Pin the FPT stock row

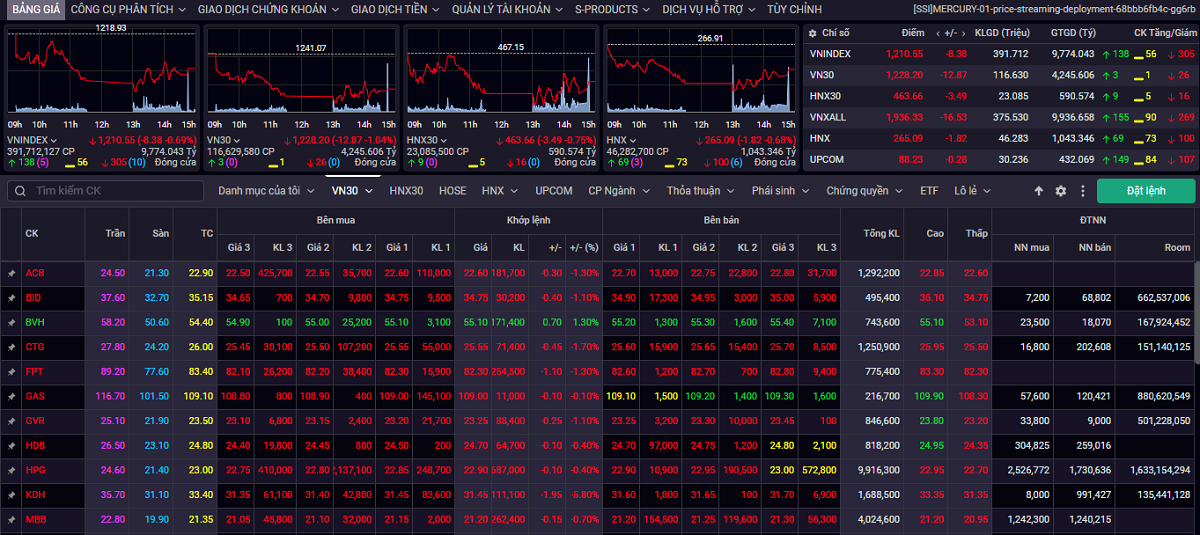(x=12, y=371)
